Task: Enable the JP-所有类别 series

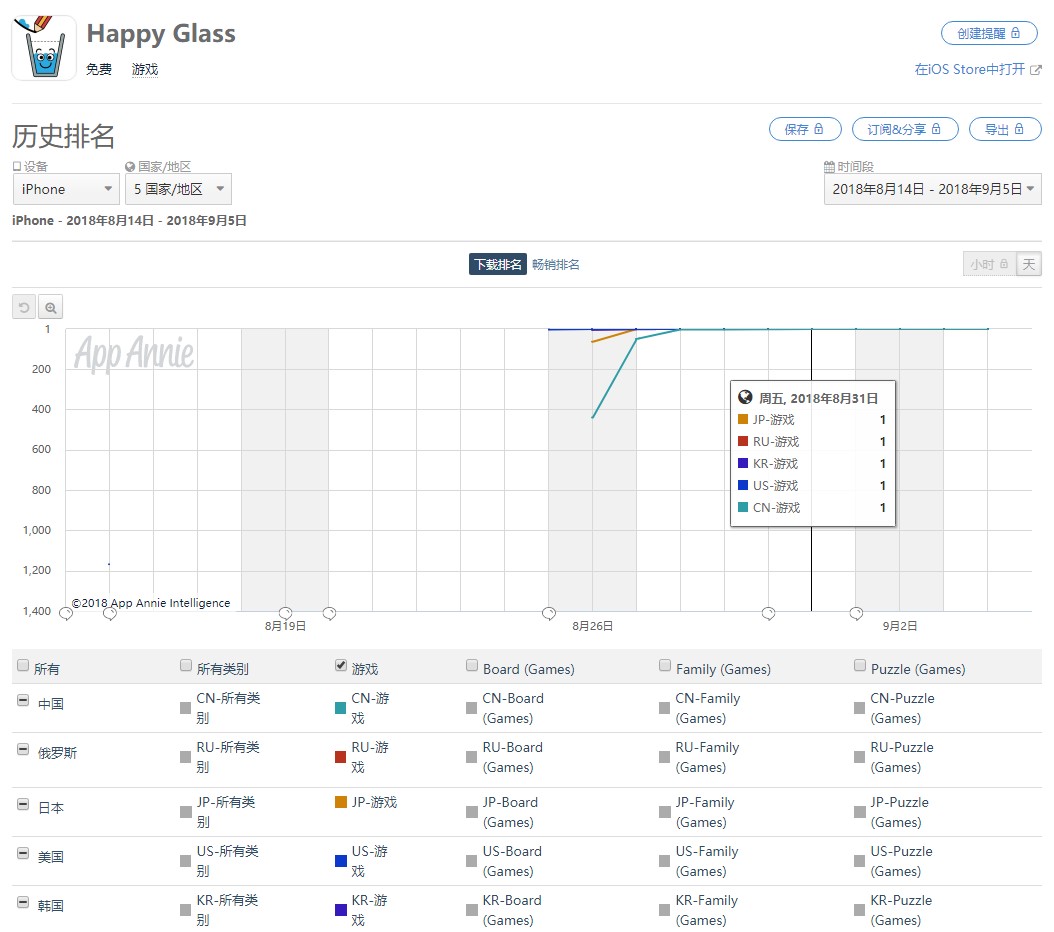Action: click(186, 812)
